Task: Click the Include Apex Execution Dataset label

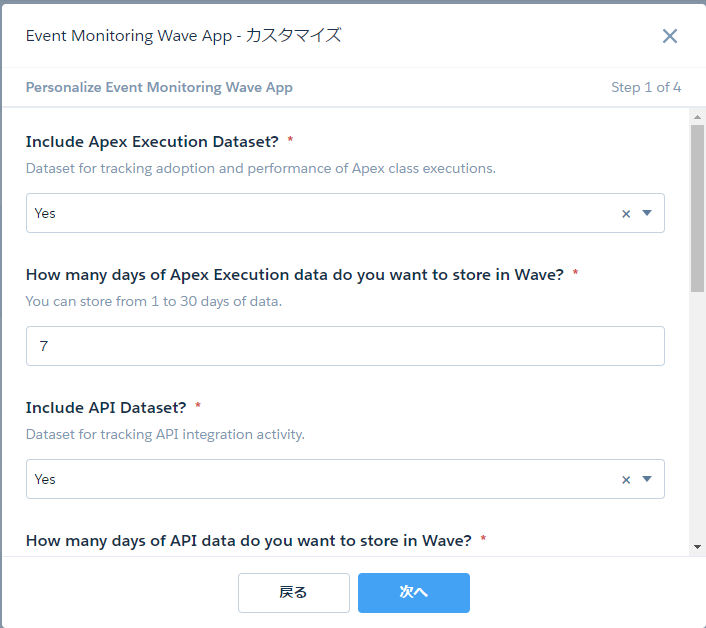Action: [152, 142]
